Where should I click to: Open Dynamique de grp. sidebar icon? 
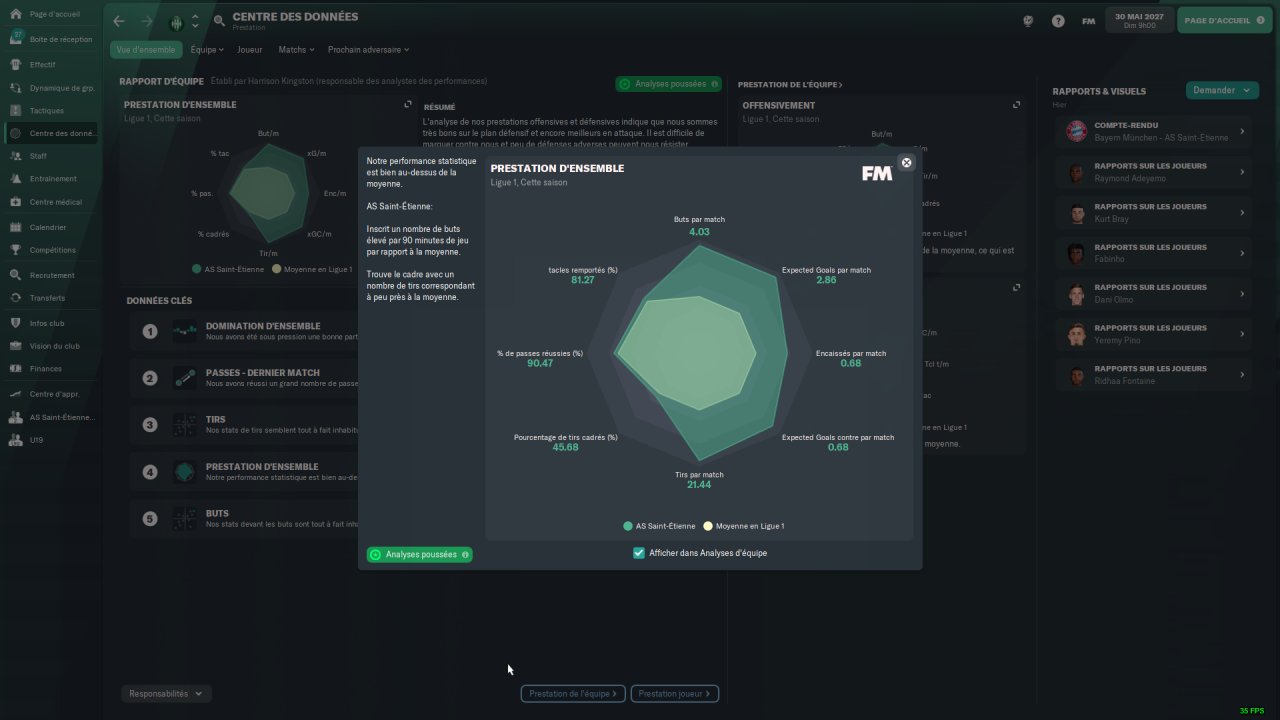coord(16,87)
